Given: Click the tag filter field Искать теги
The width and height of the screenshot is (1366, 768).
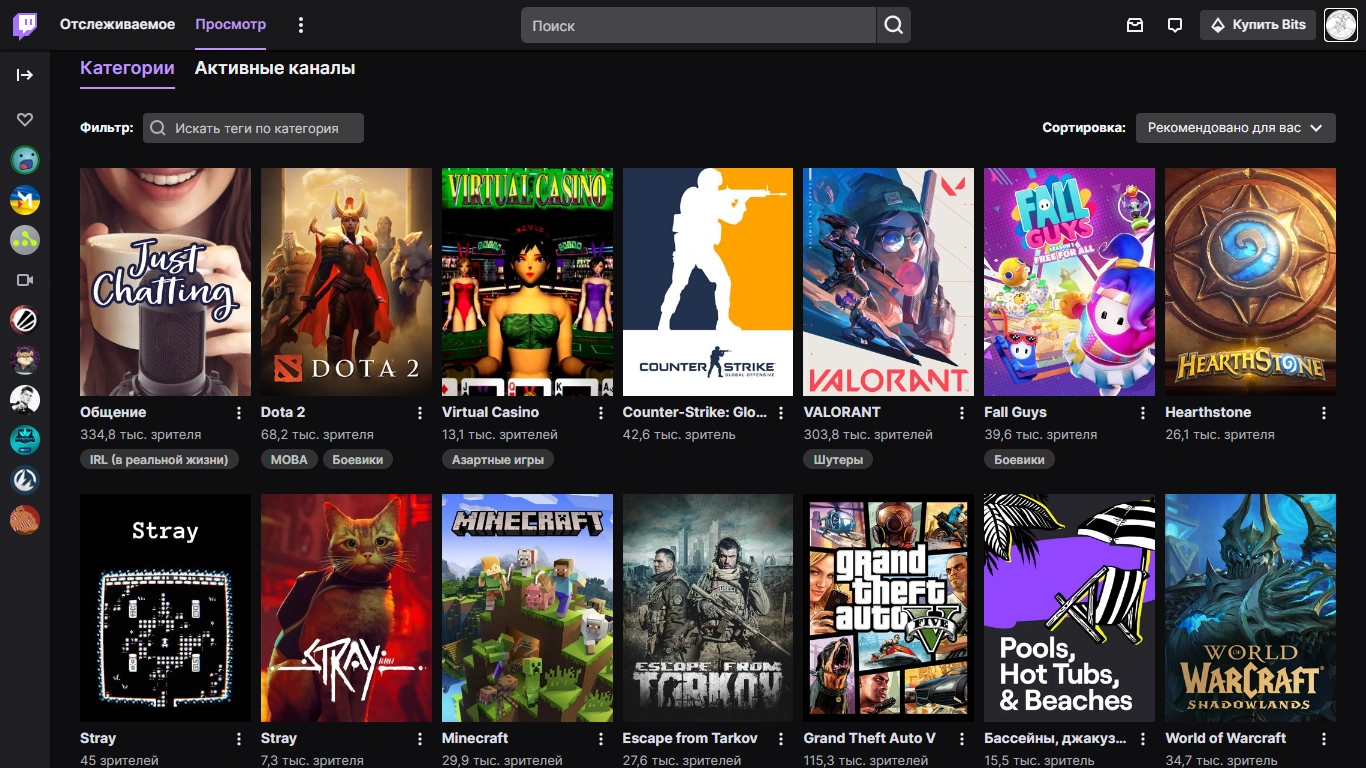Looking at the screenshot, I should [x=253, y=128].
